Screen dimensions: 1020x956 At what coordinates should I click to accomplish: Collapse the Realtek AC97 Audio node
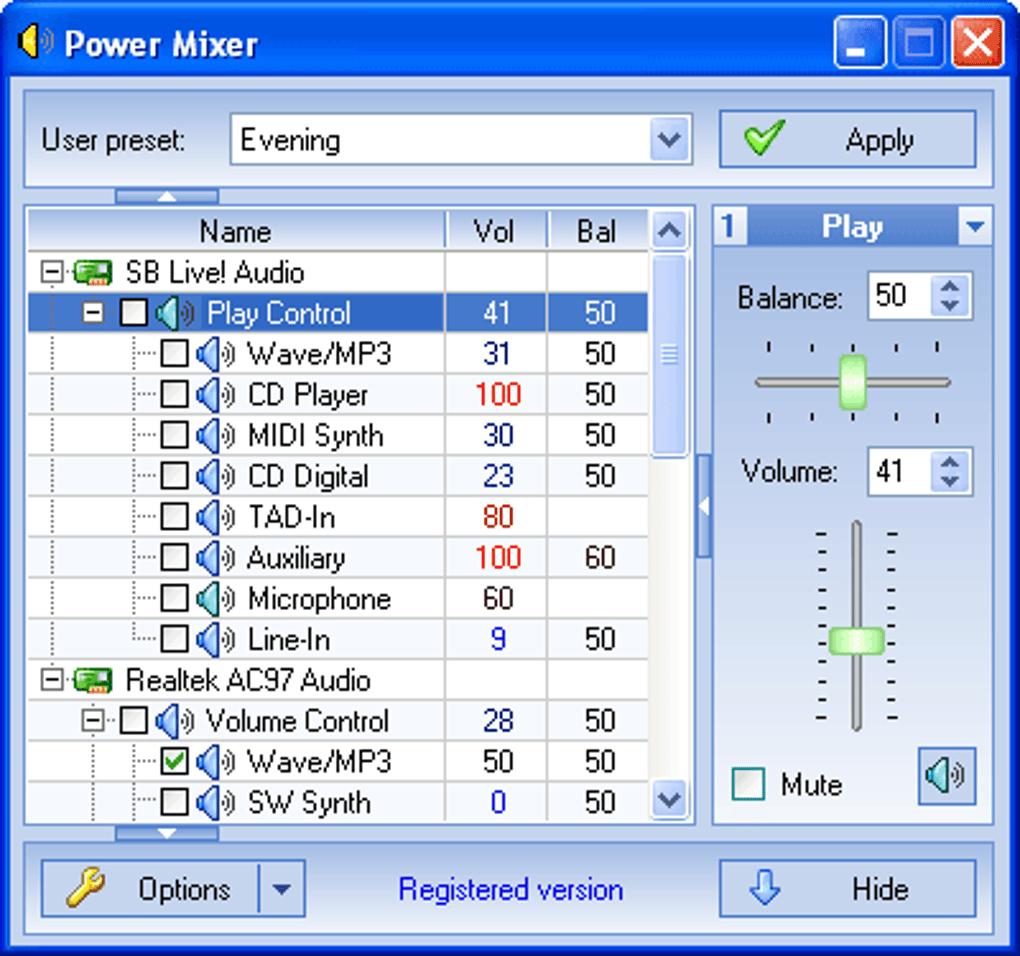(x=52, y=680)
